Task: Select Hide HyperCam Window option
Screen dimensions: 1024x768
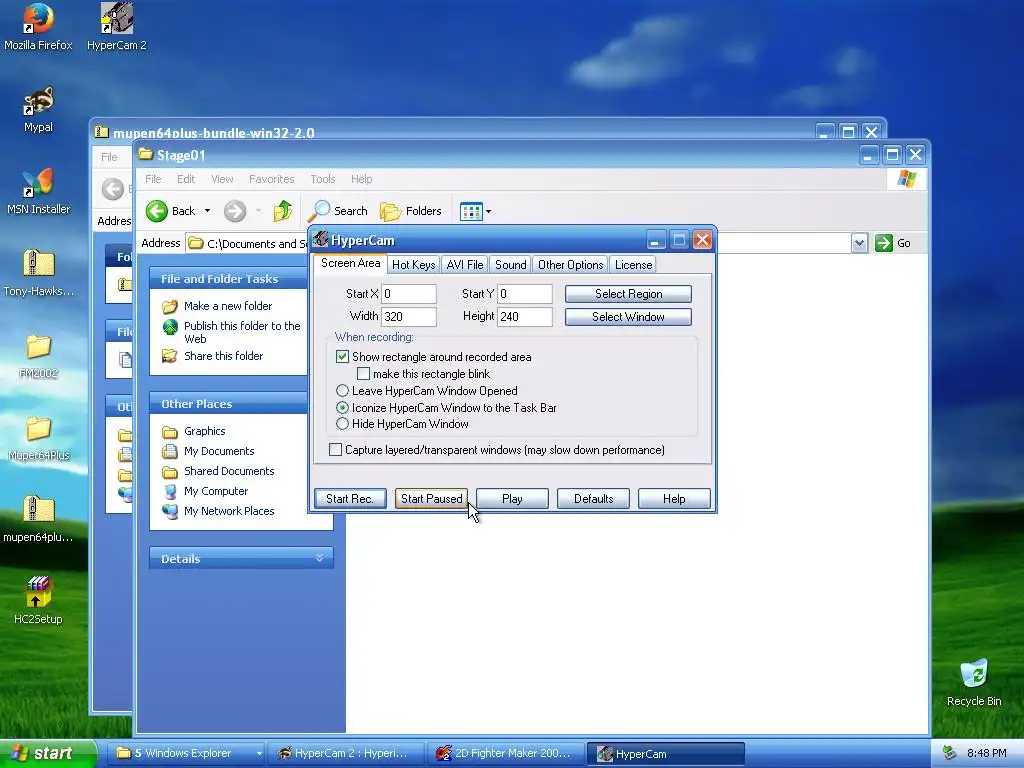Action: 342,424
